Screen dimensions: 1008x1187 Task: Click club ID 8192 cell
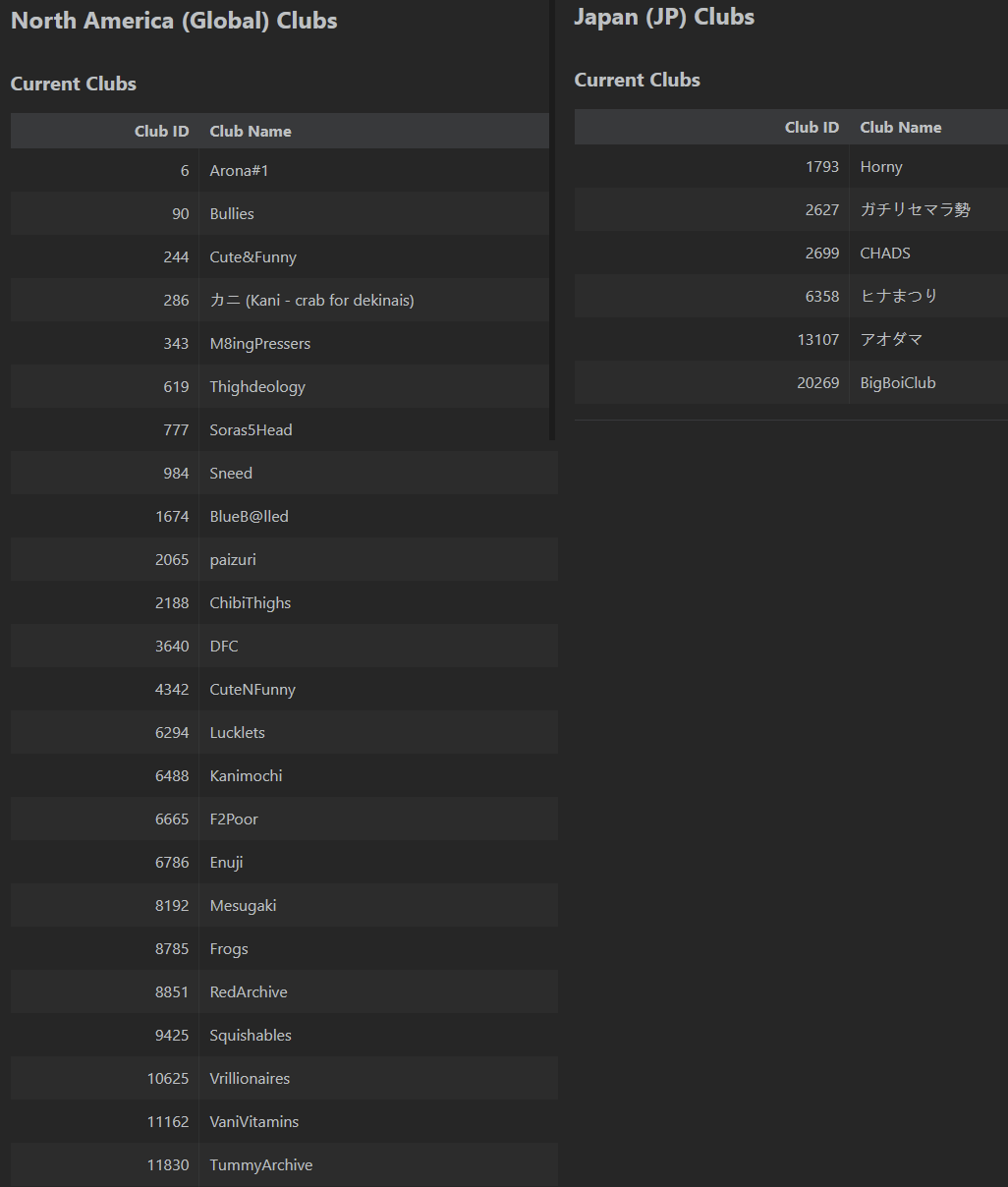coord(105,905)
